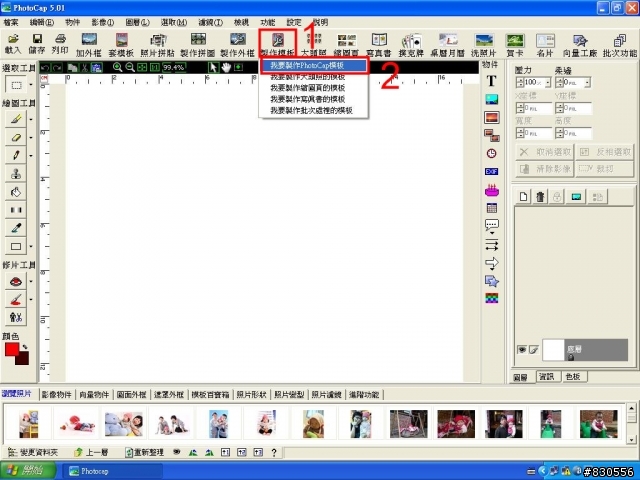The width and height of the screenshot is (640, 480).
Task: Open the 名片 business card tool
Action: point(545,44)
